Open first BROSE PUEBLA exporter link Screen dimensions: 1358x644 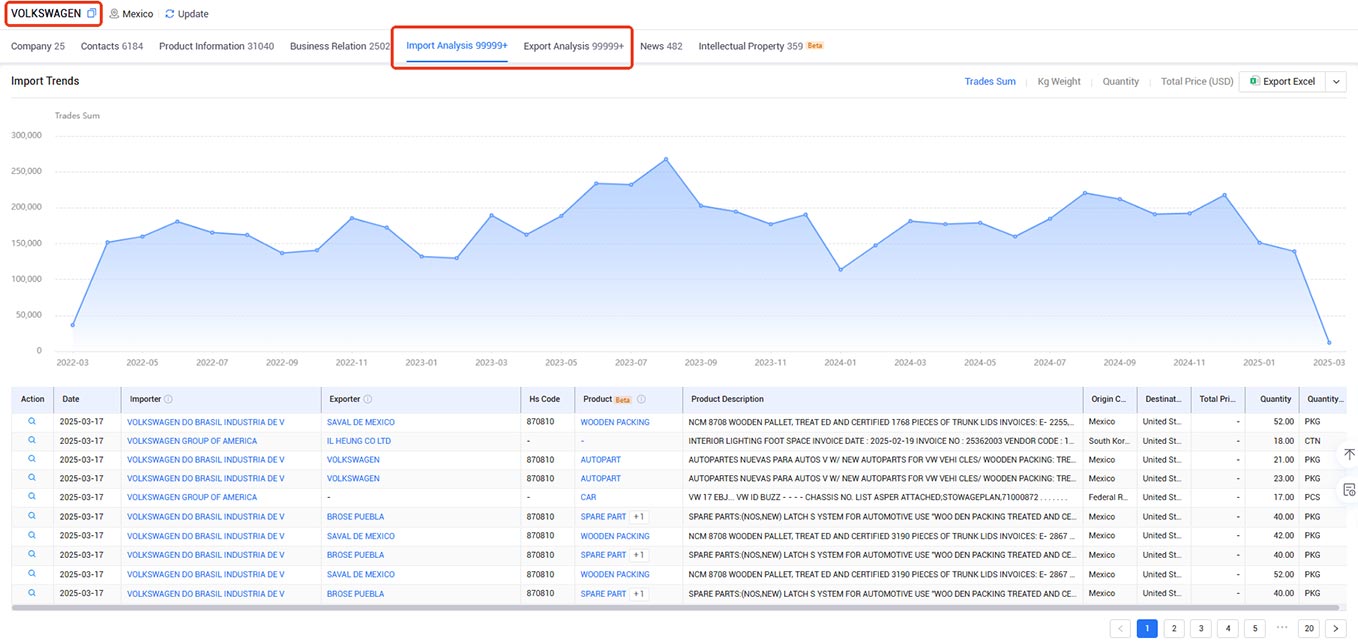tap(355, 517)
